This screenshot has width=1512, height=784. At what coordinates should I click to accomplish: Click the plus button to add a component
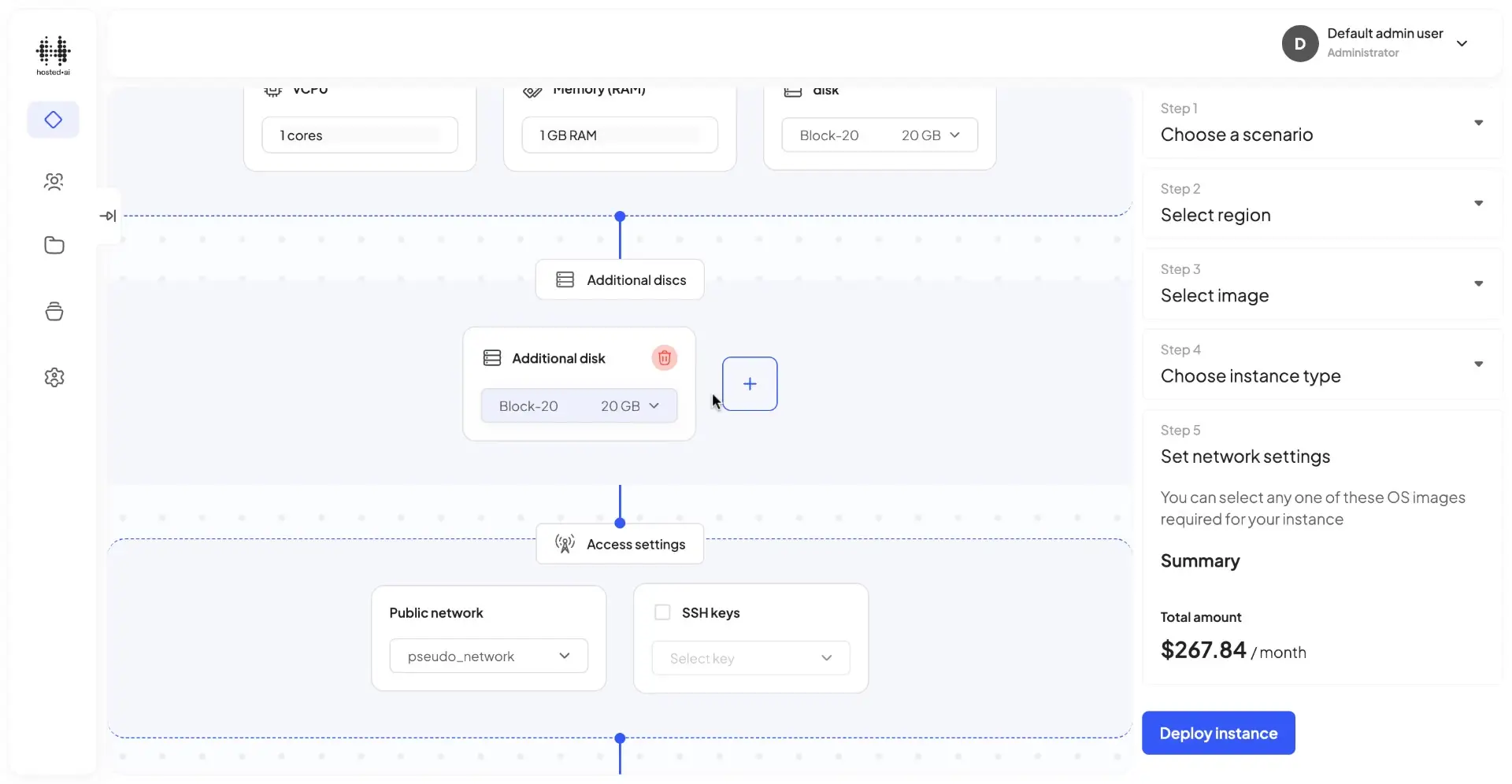click(x=749, y=383)
